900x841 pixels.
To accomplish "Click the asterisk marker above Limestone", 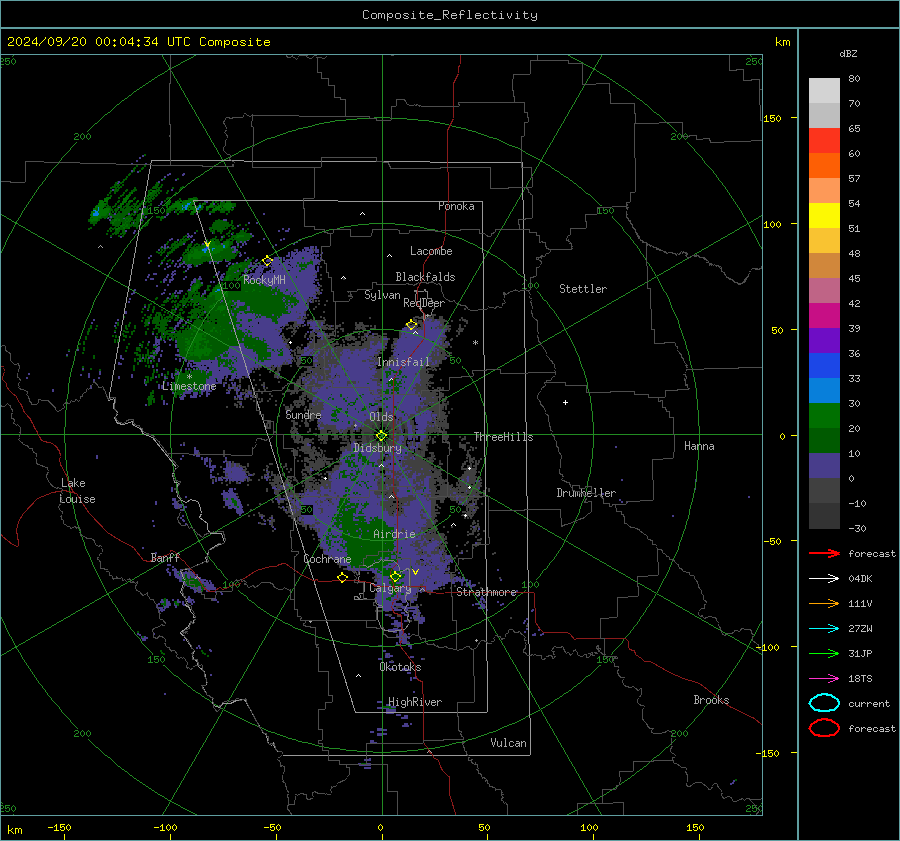I will tap(189, 377).
